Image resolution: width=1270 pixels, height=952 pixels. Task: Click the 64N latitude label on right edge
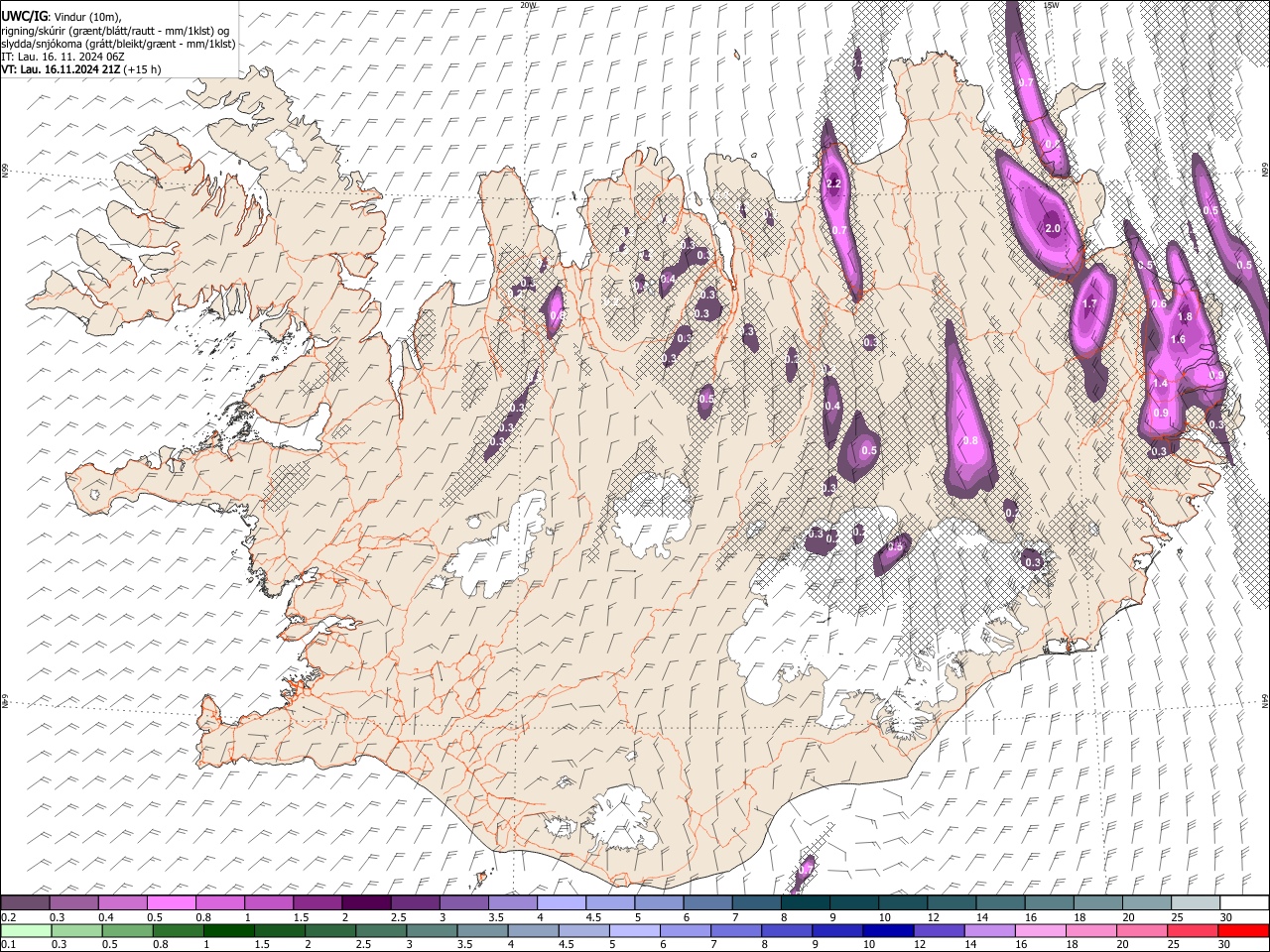click(x=1265, y=700)
